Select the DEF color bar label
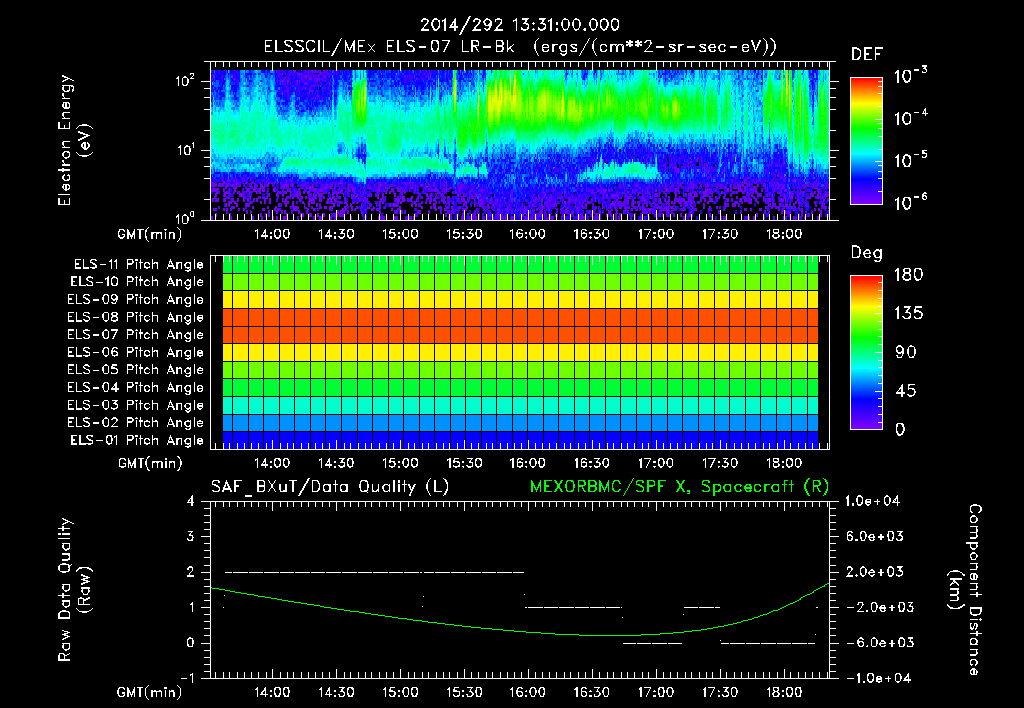Viewport: 1024px width, 708px height. pos(866,54)
